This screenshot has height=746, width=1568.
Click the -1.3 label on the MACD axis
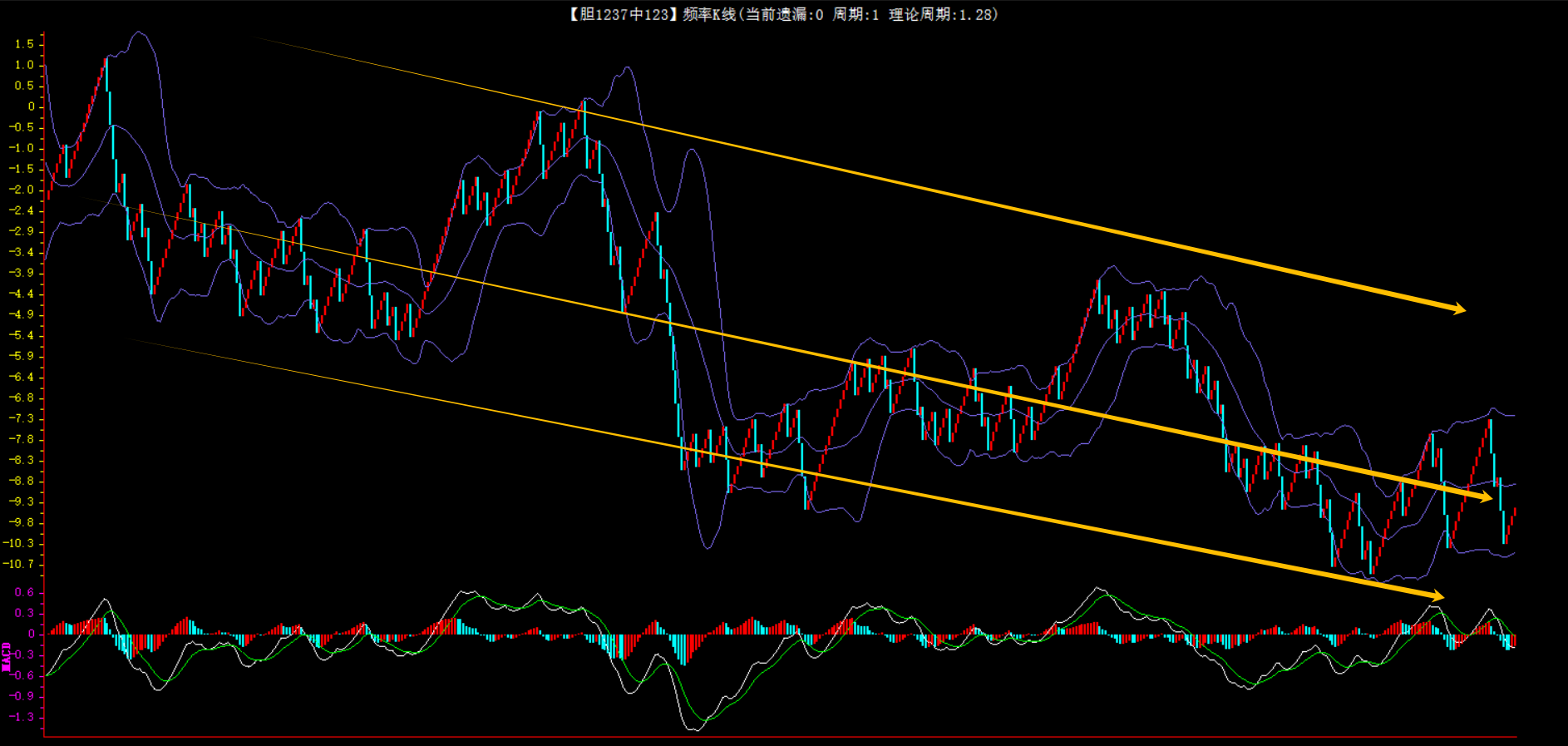click(x=22, y=717)
